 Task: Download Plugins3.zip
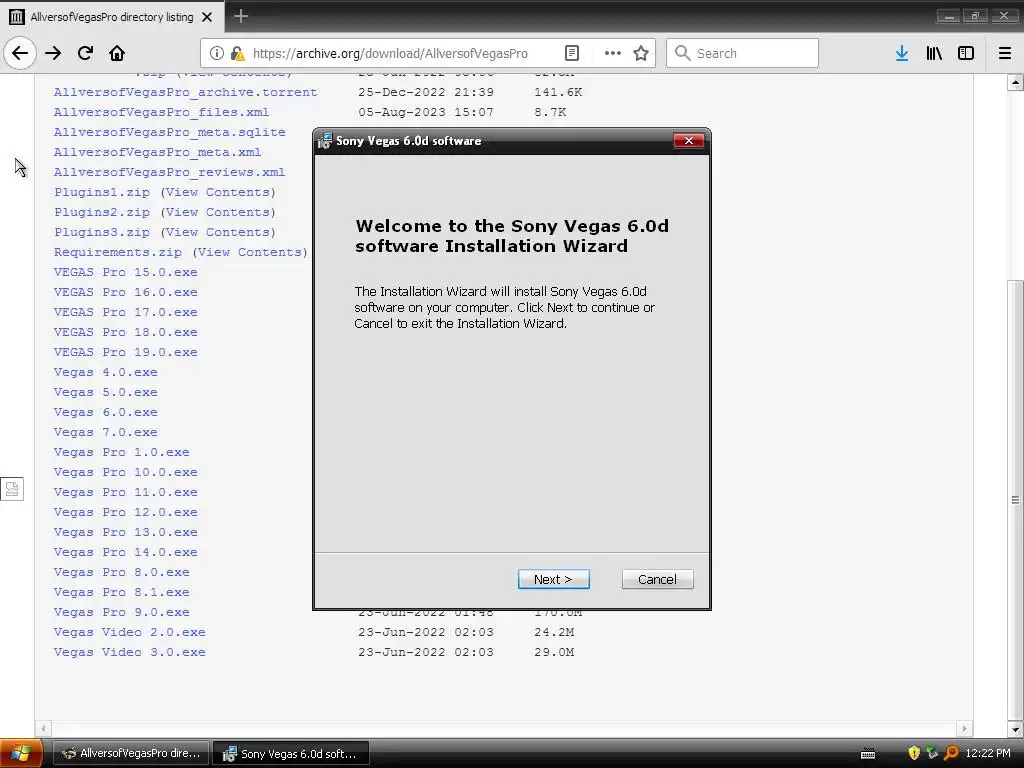(102, 232)
